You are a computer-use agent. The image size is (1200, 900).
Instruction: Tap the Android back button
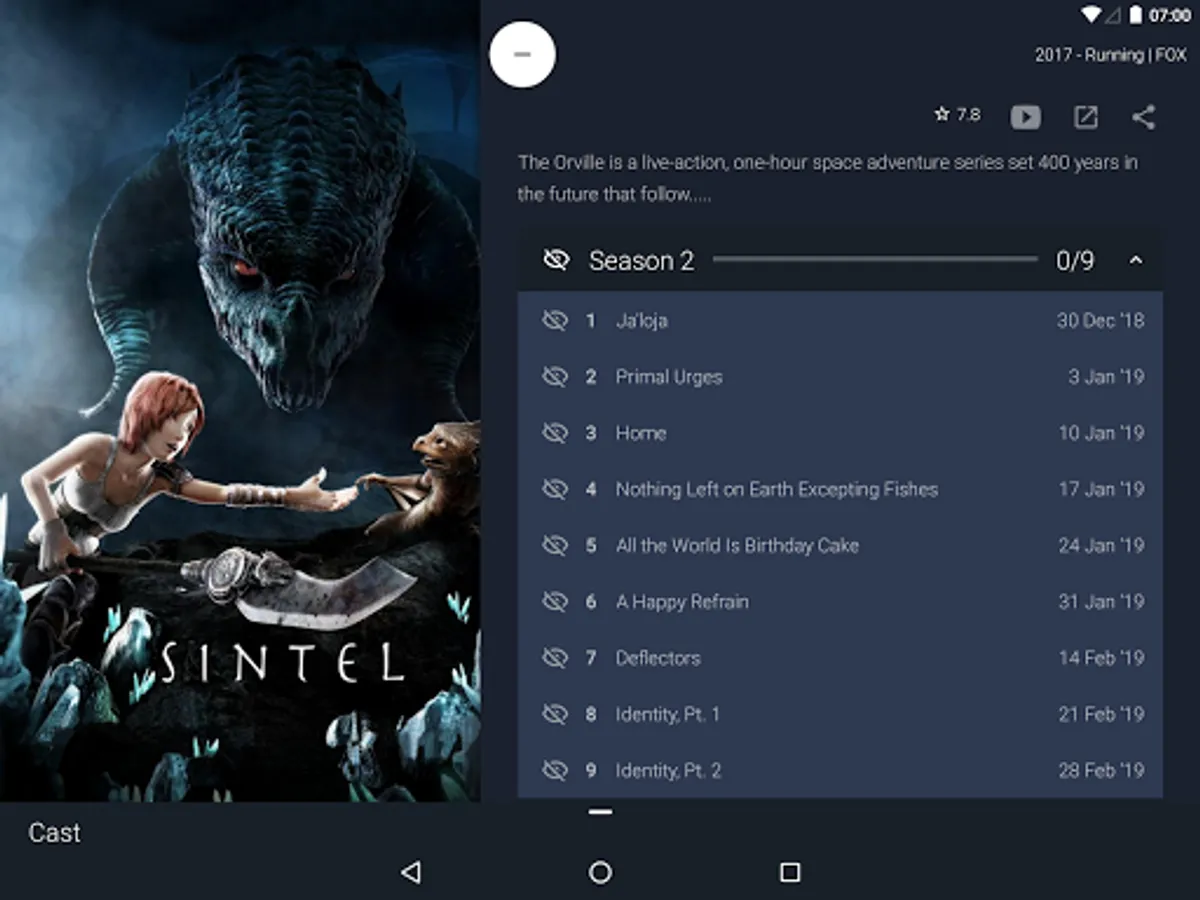(x=410, y=872)
